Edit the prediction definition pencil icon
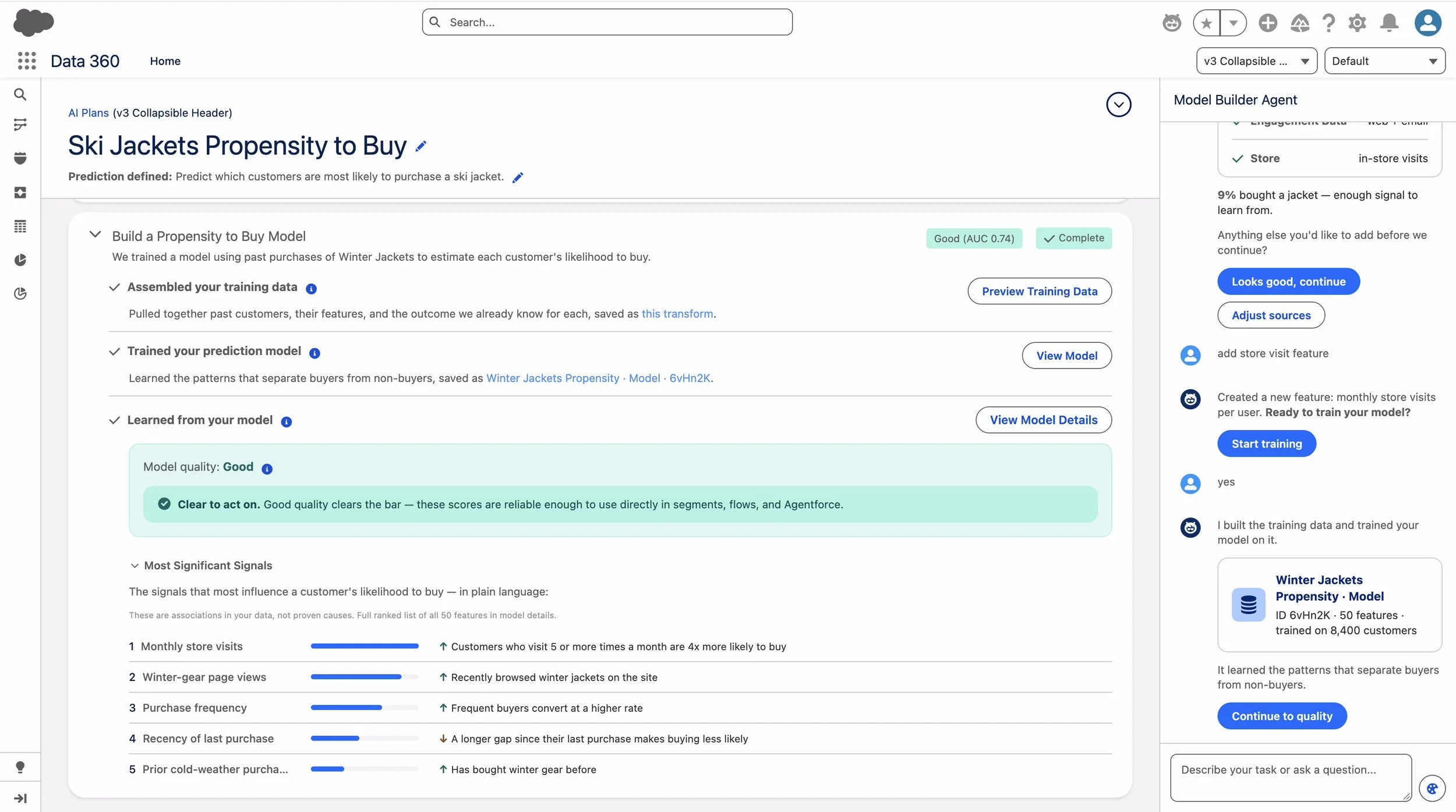Viewport: 1456px width, 812px height. (518, 177)
